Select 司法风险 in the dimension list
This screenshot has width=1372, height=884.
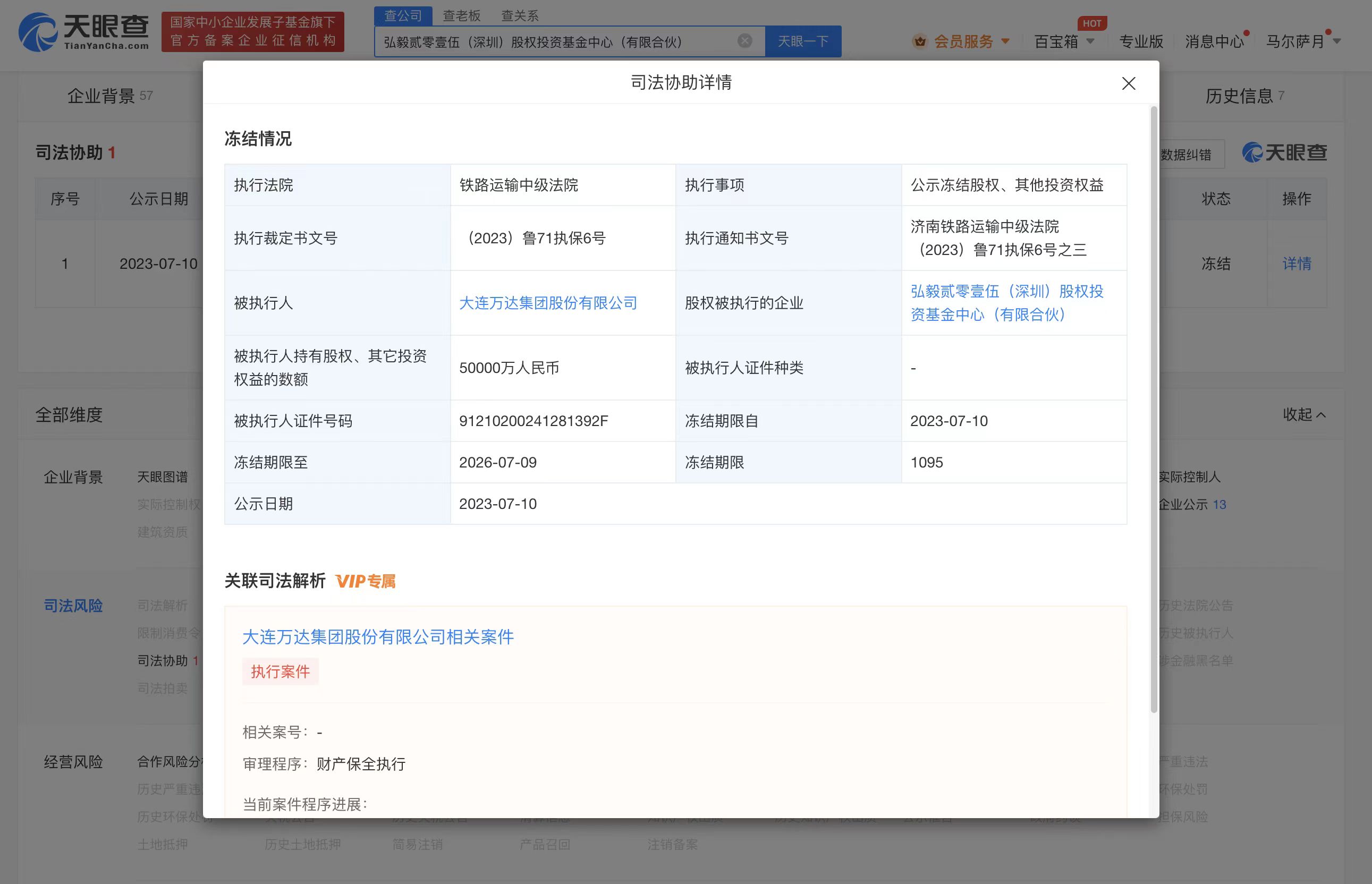coord(73,606)
